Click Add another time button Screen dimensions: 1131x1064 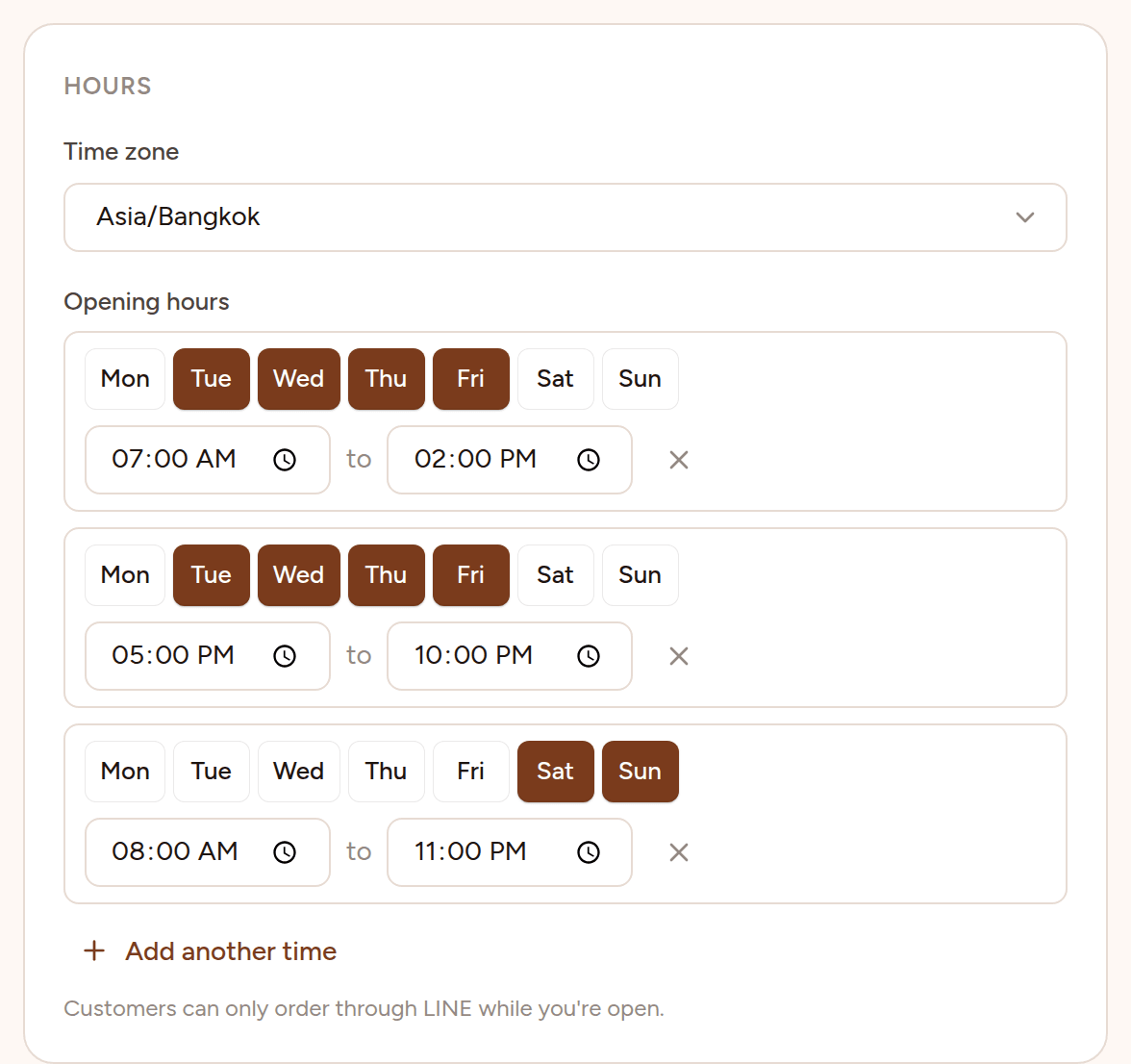coord(210,950)
